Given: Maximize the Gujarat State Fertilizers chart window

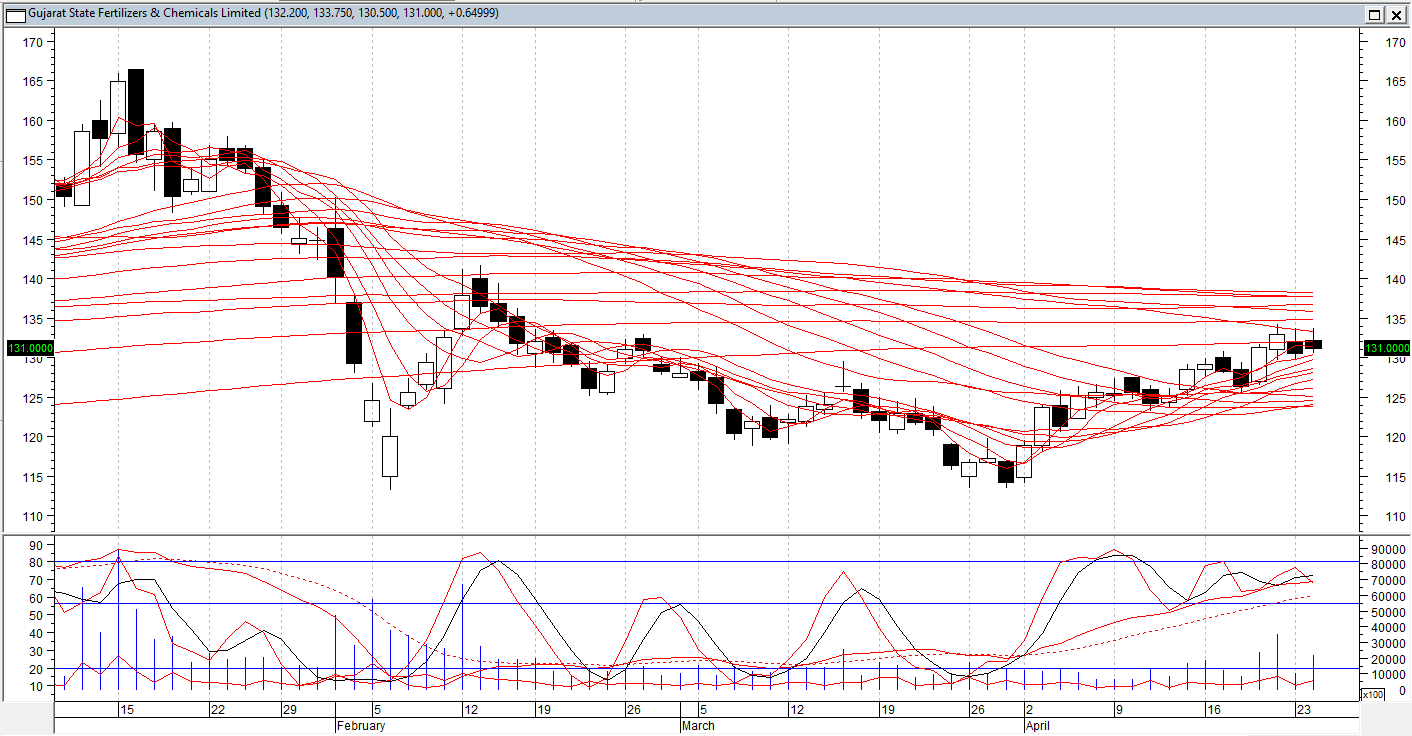Looking at the screenshot, I should (1374, 14).
